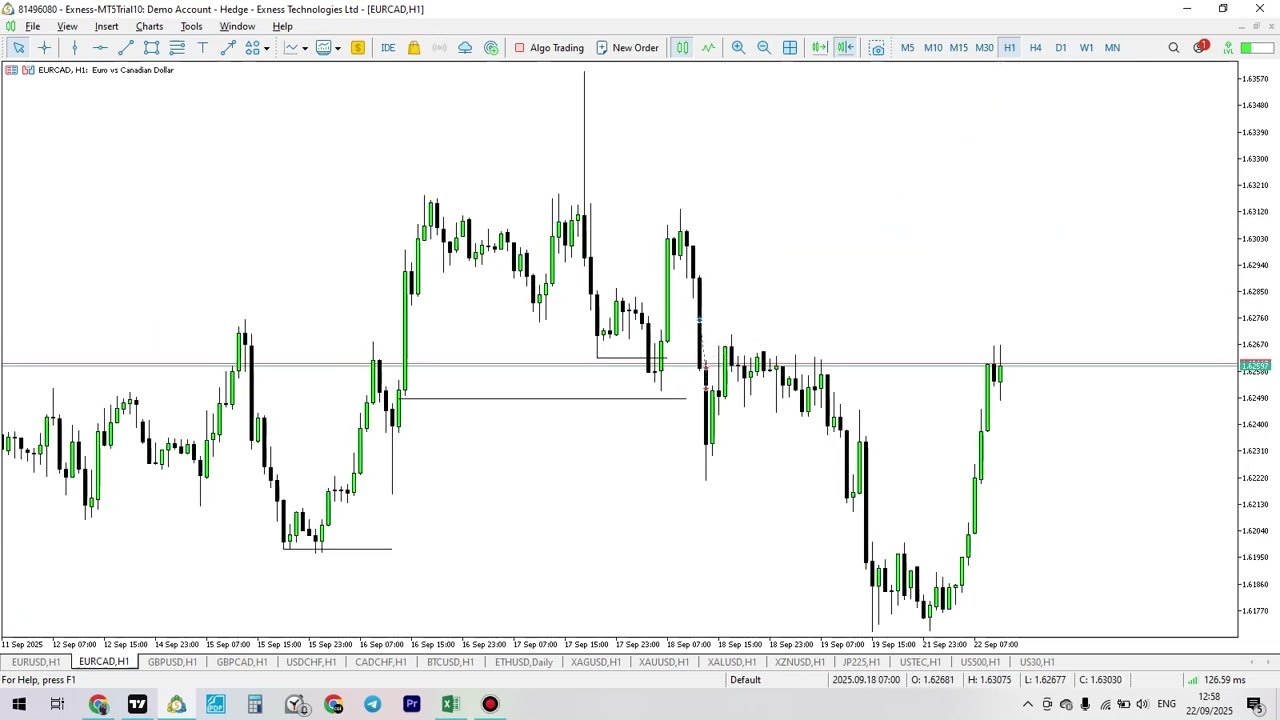Open the Insert menu
The image size is (1280, 720).
click(x=106, y=26)
